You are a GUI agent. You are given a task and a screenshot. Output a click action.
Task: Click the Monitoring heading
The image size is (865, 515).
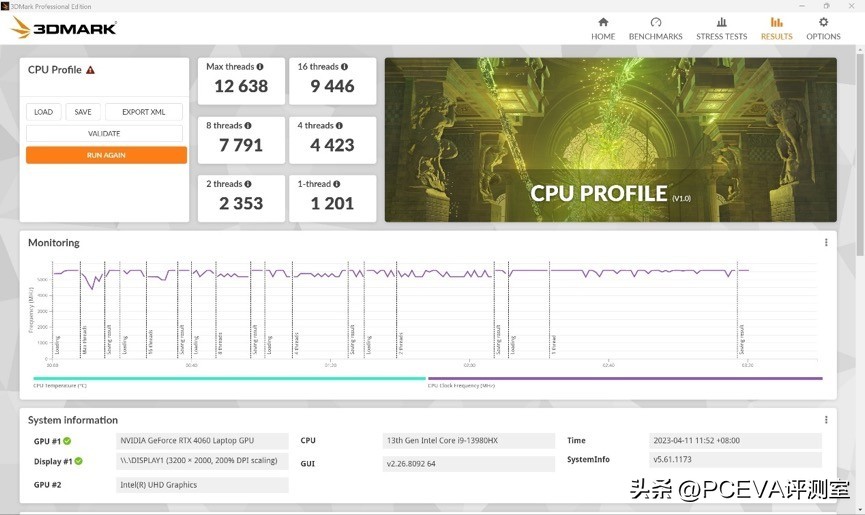[54, 243]
